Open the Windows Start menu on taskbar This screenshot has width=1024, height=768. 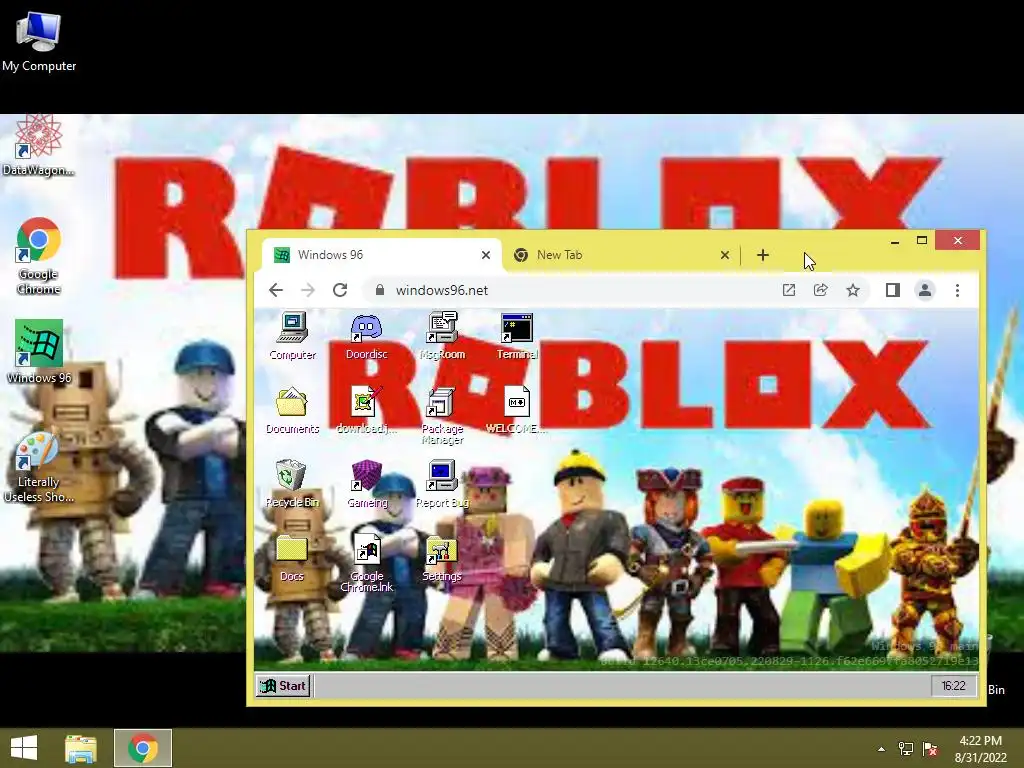tap(24, 748)
